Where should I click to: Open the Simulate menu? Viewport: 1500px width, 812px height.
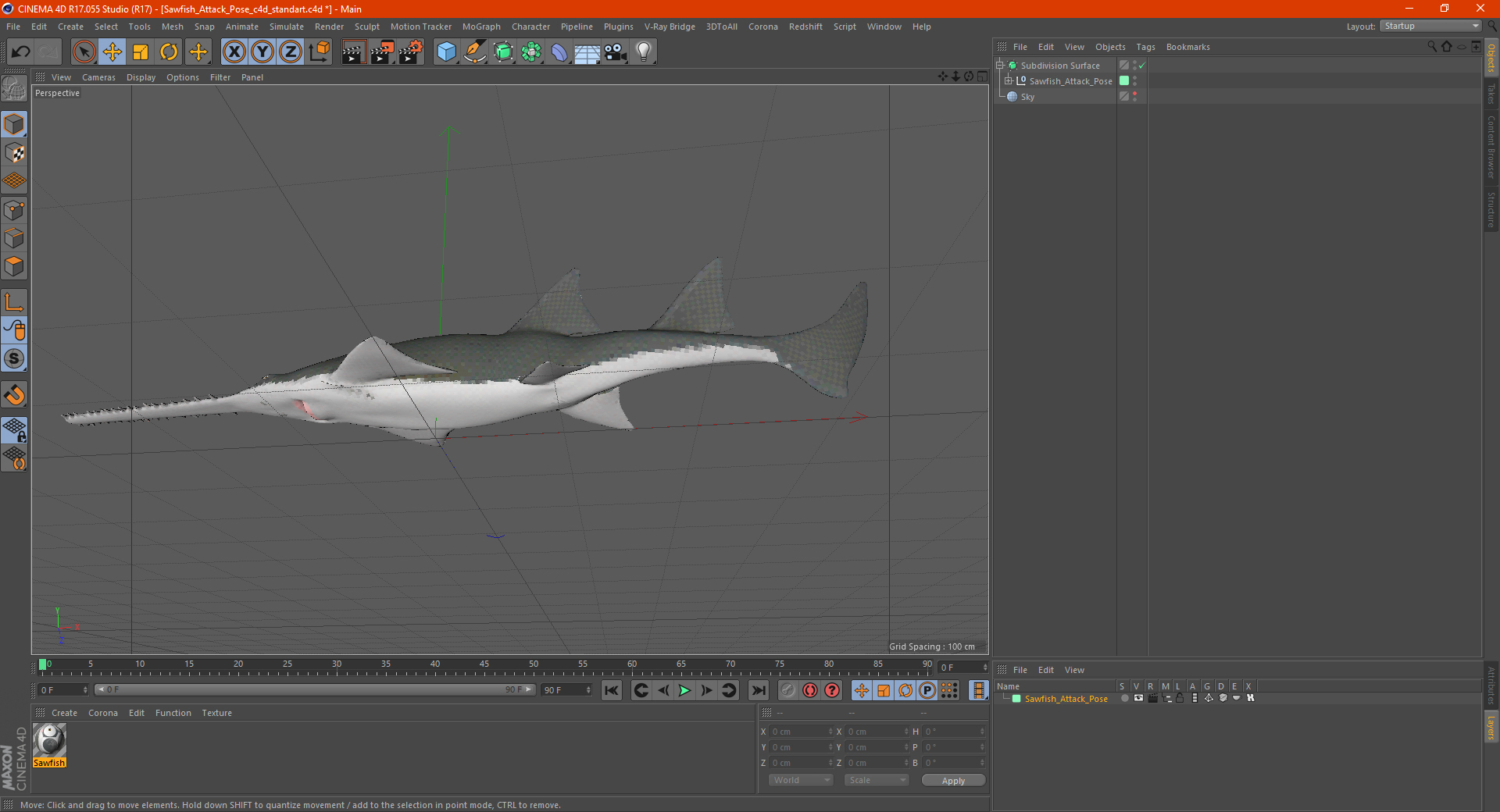coord(287,27)
